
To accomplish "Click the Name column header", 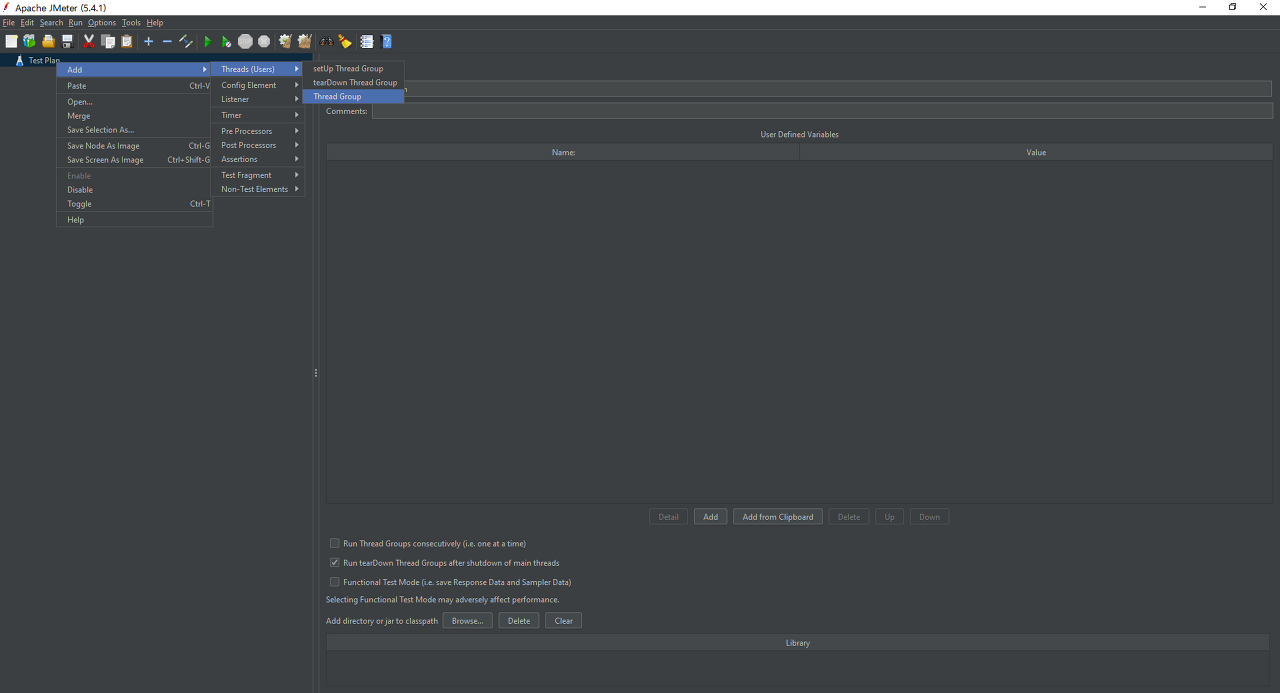I will [x=563, y=152].
